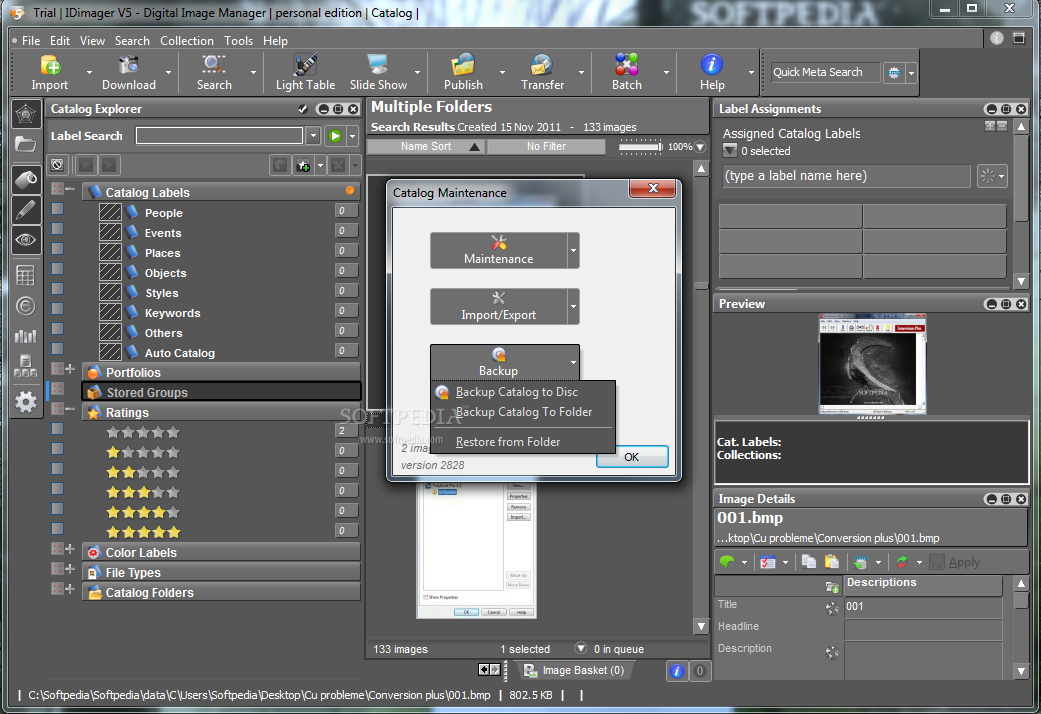Check the zero-star rating checkbox
Screen dimensions: 1041x714
click(x=58, y=428)
